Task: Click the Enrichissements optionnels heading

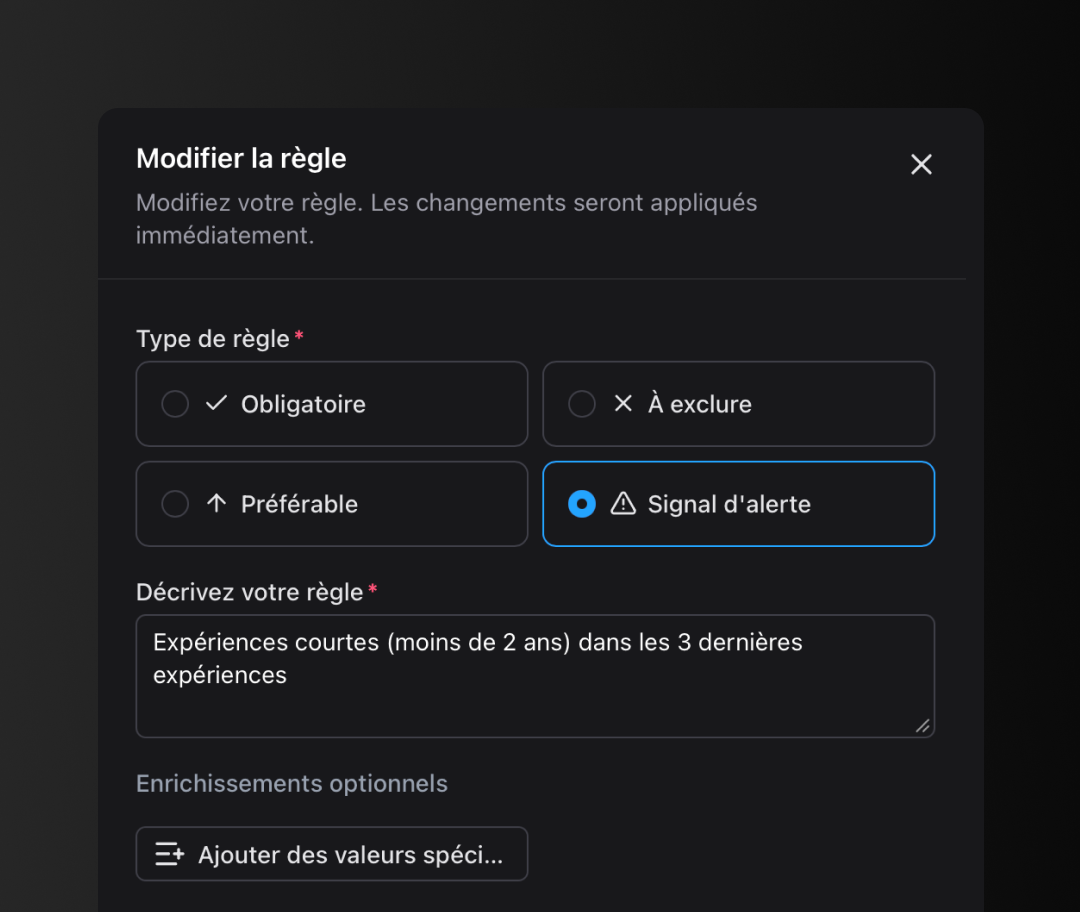Action: [x=292, y=783]
